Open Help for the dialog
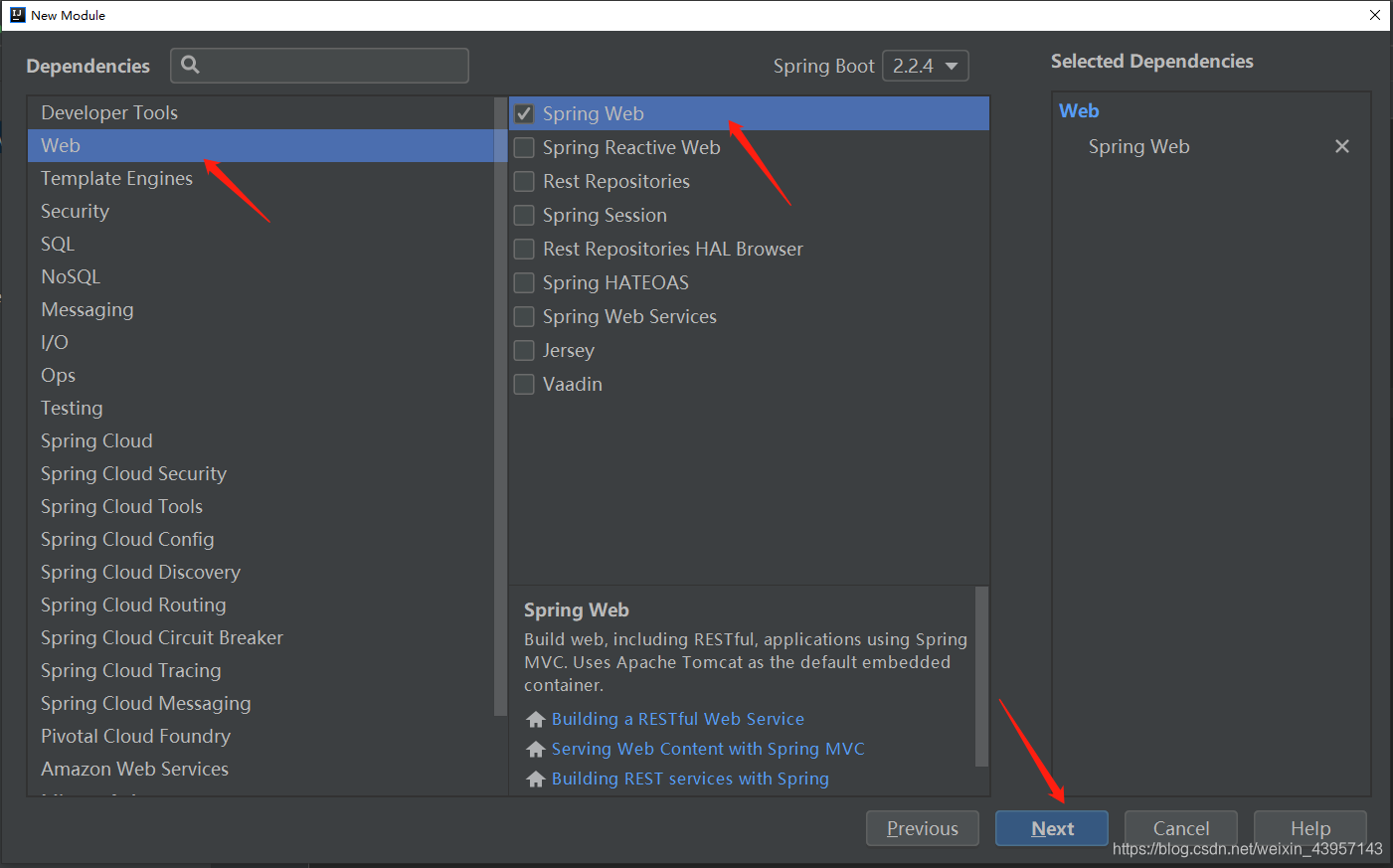 (1310, 828)
